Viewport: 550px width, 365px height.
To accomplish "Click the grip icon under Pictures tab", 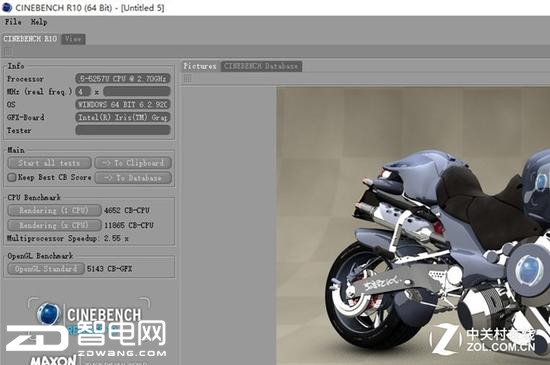I will click(x=188, y=79).
